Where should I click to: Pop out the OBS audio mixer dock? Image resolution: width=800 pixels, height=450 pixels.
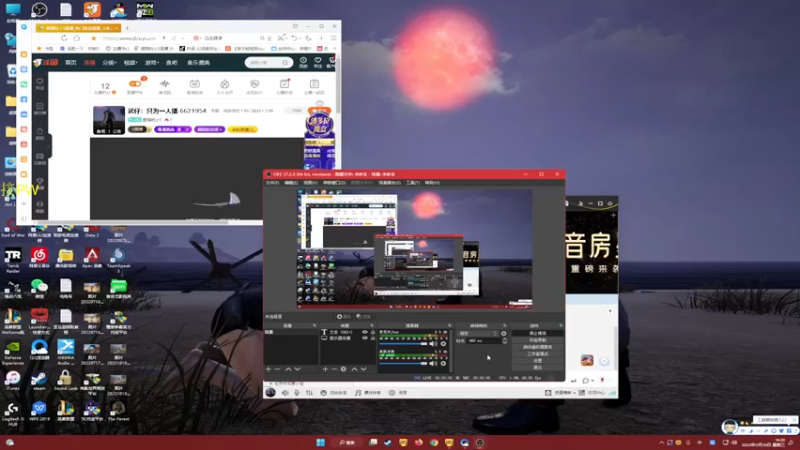[449, 326]
